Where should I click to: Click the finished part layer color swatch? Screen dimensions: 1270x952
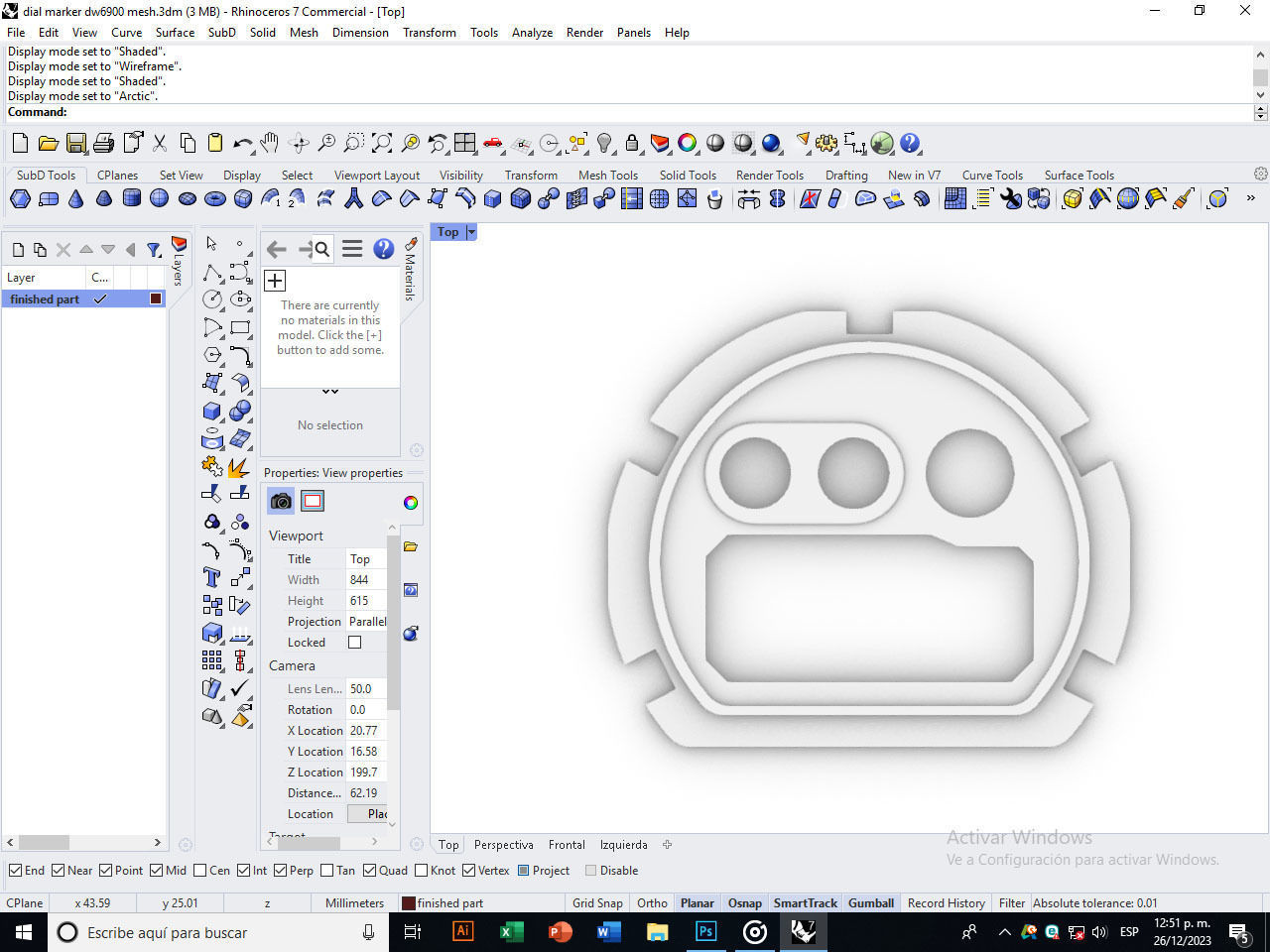coord(156,298)
